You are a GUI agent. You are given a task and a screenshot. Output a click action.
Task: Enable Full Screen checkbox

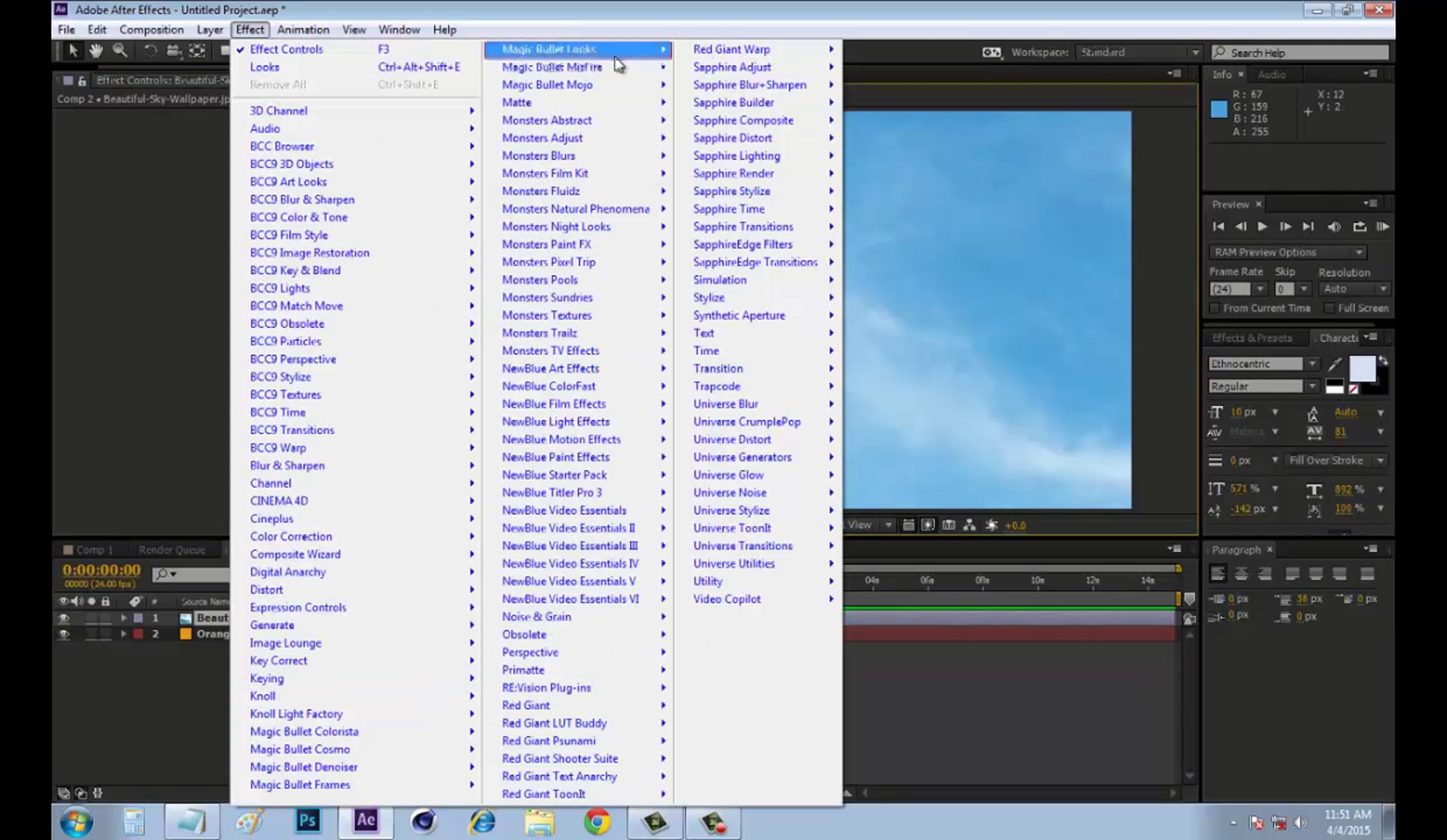pos(1329,308)
